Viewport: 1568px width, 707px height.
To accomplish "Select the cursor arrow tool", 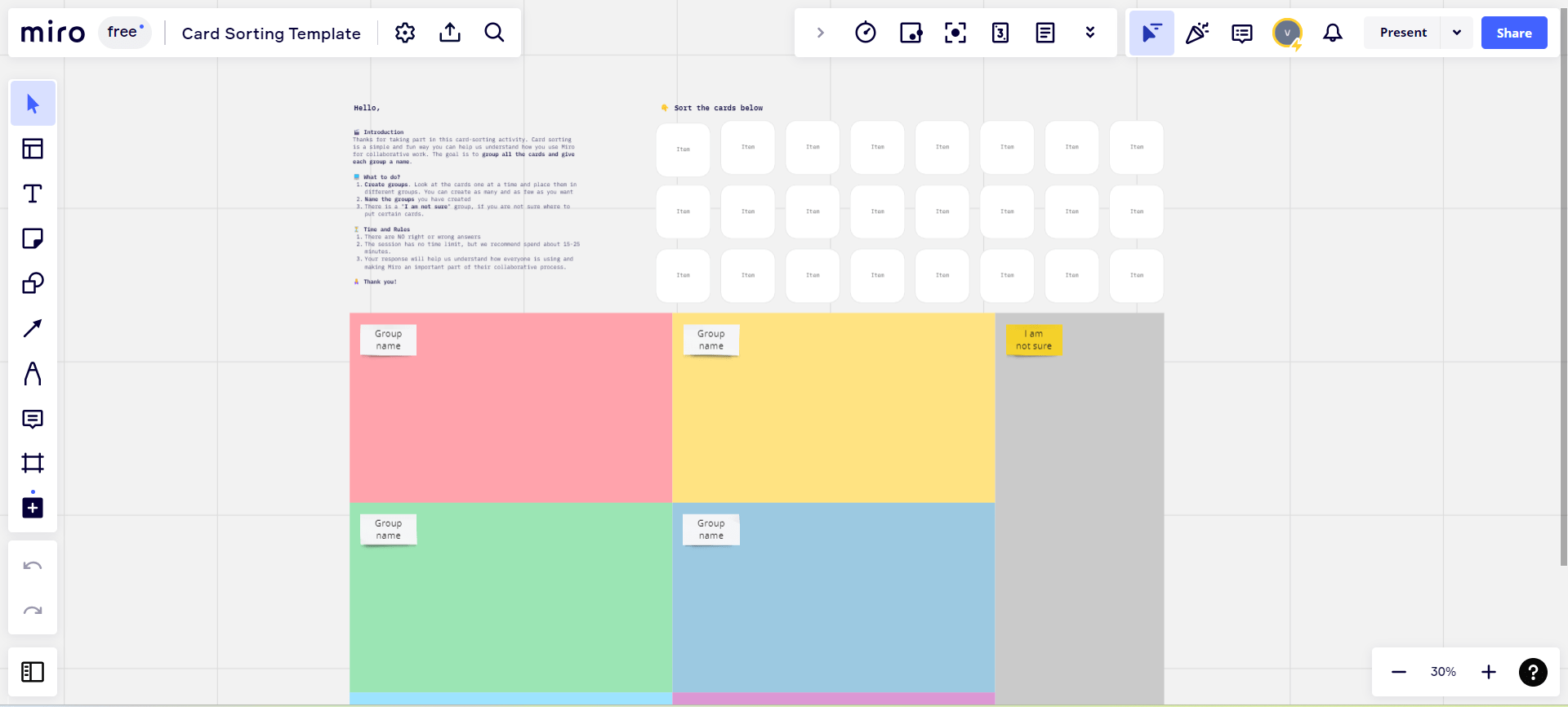I will pos(33,104).
